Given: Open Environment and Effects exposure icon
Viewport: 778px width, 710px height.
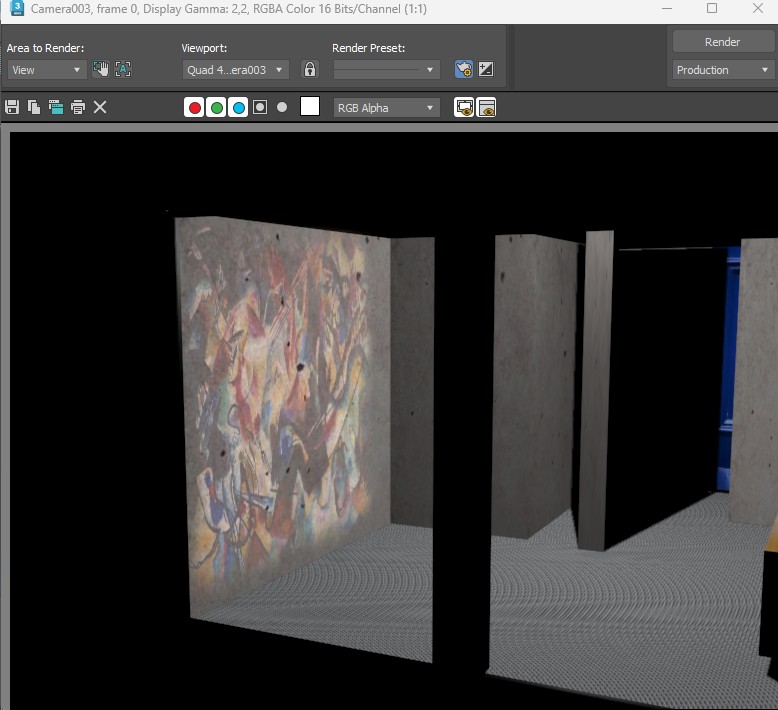Looking at the screenshot, I should (486, 69).
